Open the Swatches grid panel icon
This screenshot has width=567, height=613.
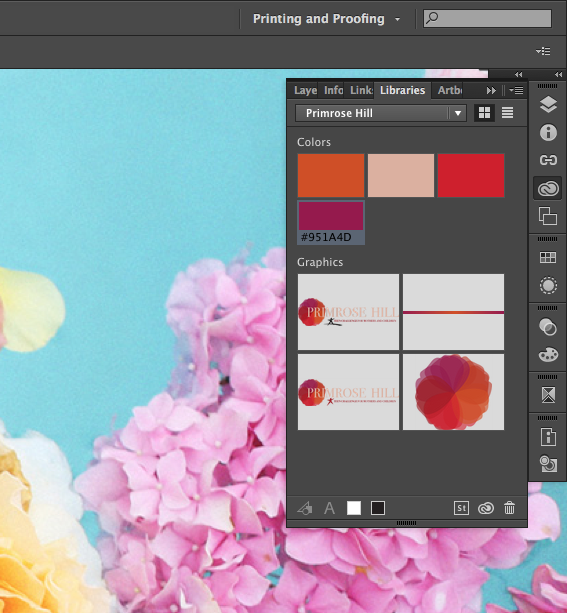point(548,257)
